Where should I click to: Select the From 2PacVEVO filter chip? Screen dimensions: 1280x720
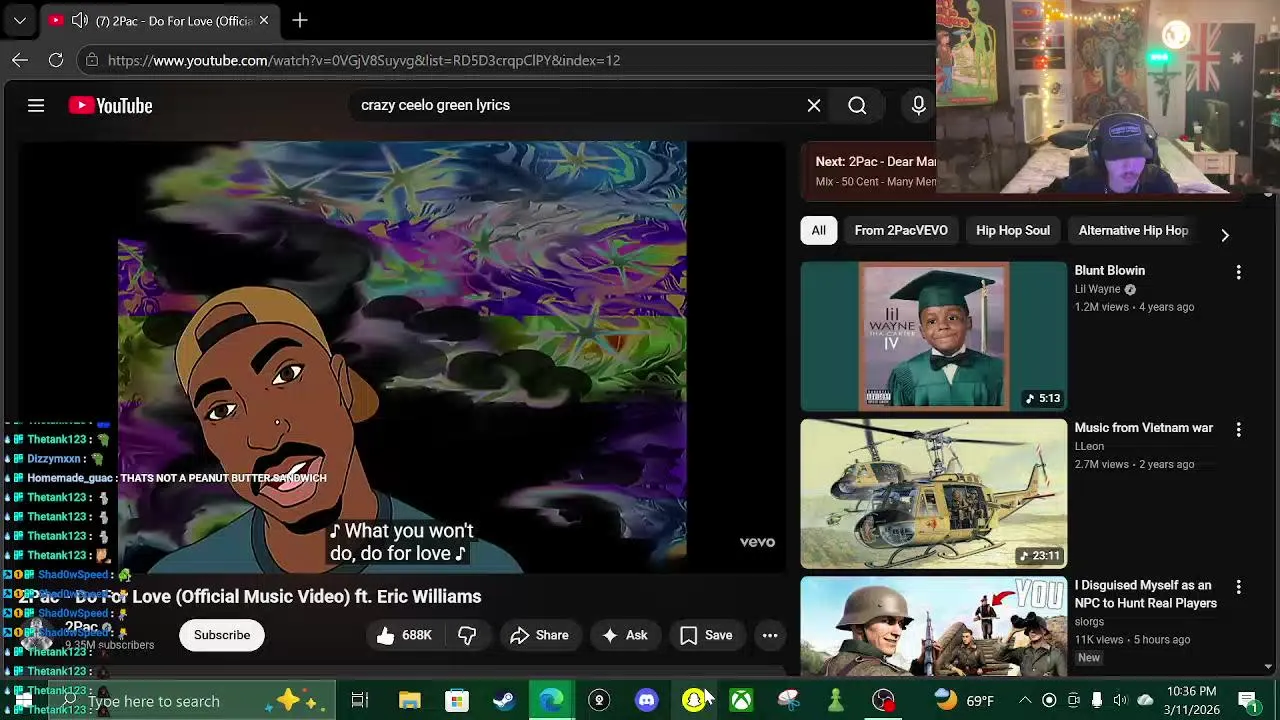point(901,230)
